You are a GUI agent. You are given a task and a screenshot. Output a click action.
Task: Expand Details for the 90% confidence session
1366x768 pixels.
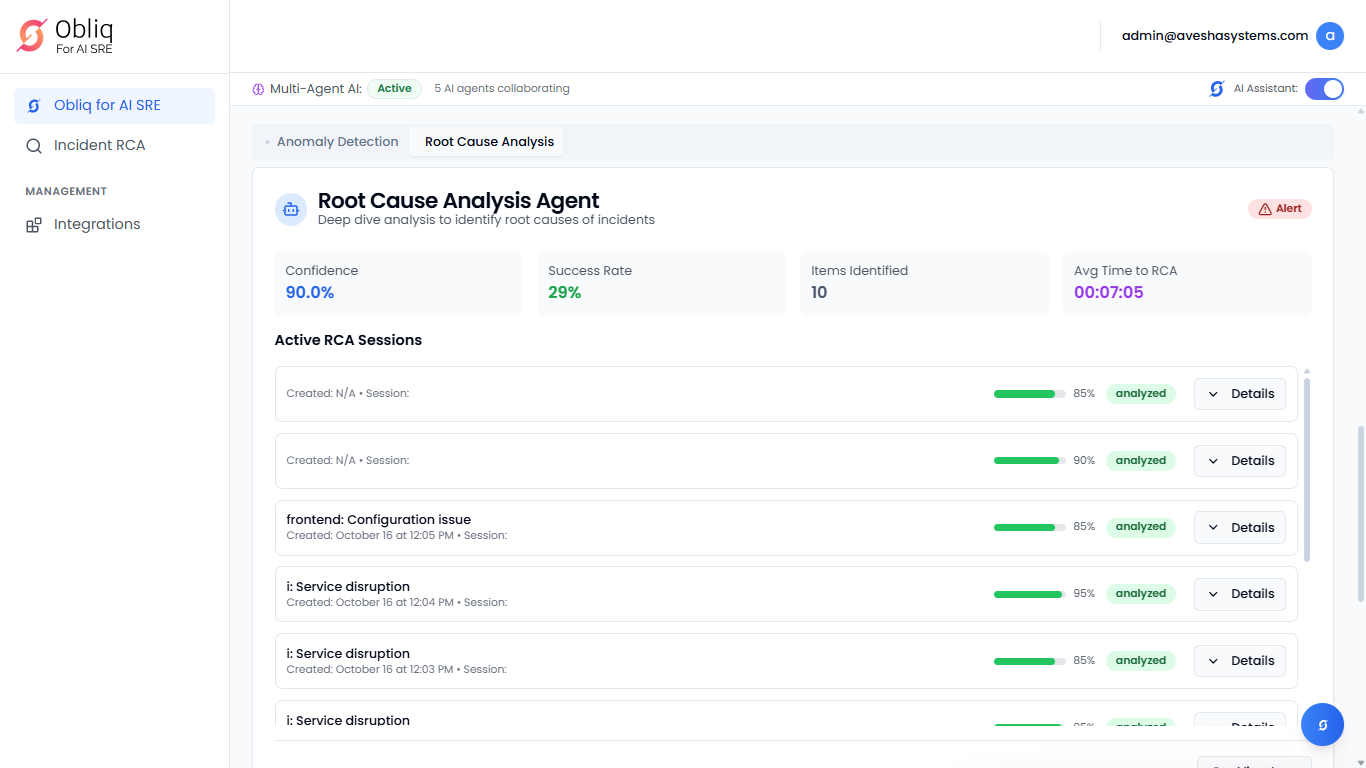(x=1239, y=461)
